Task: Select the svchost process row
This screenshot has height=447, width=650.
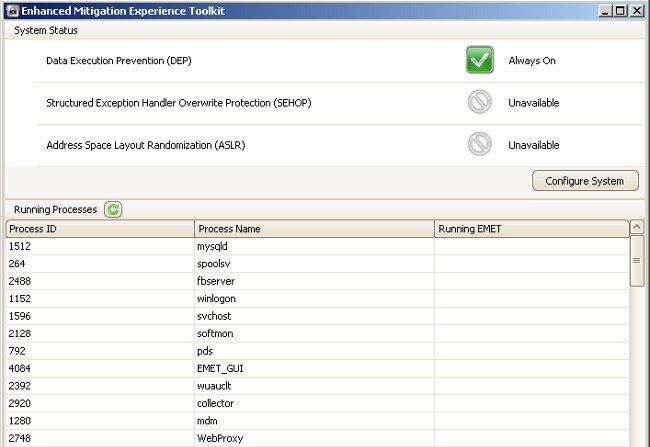Action: (318, 316)
